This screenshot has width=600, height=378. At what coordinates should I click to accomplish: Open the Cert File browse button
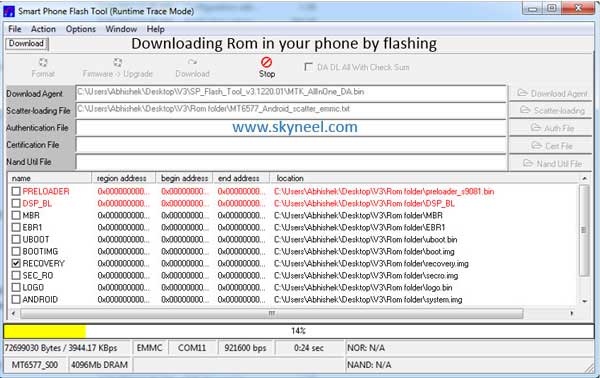551,146
